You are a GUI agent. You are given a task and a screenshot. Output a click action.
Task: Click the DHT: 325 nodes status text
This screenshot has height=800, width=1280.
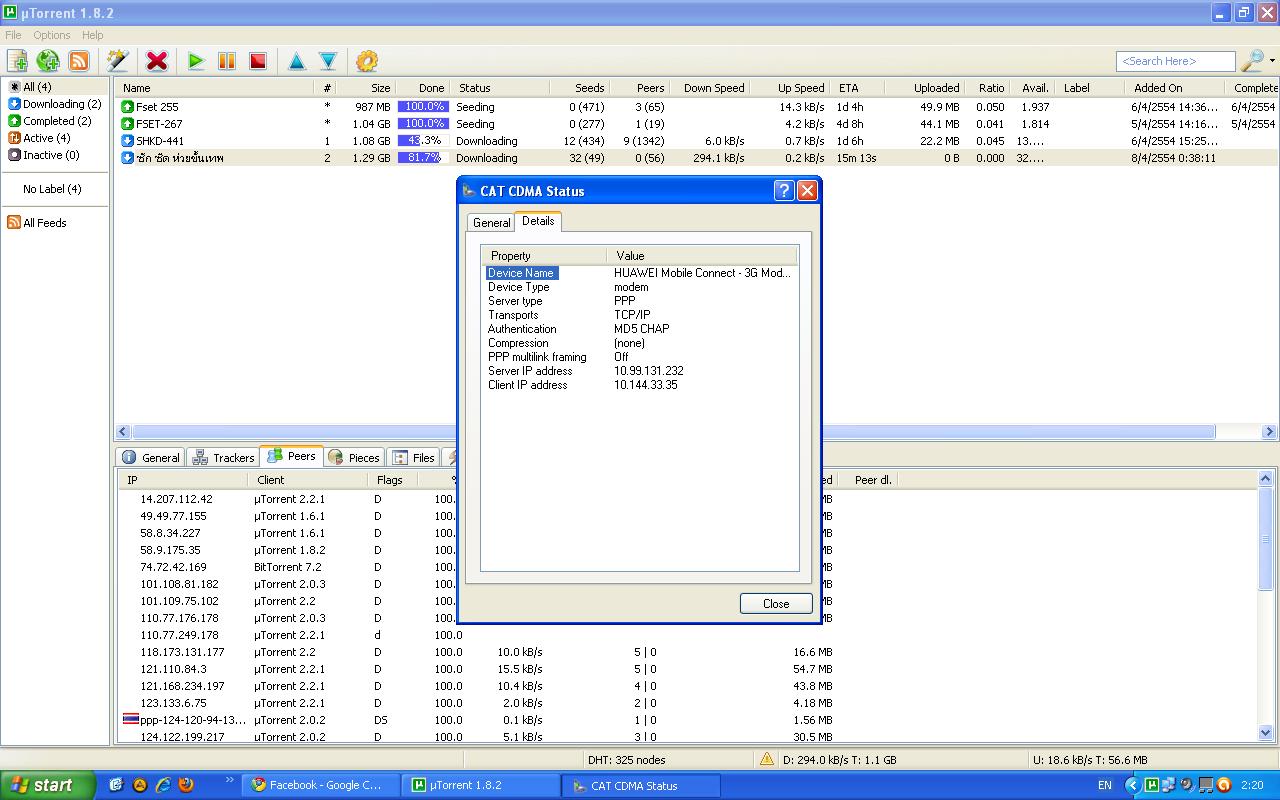627,760
